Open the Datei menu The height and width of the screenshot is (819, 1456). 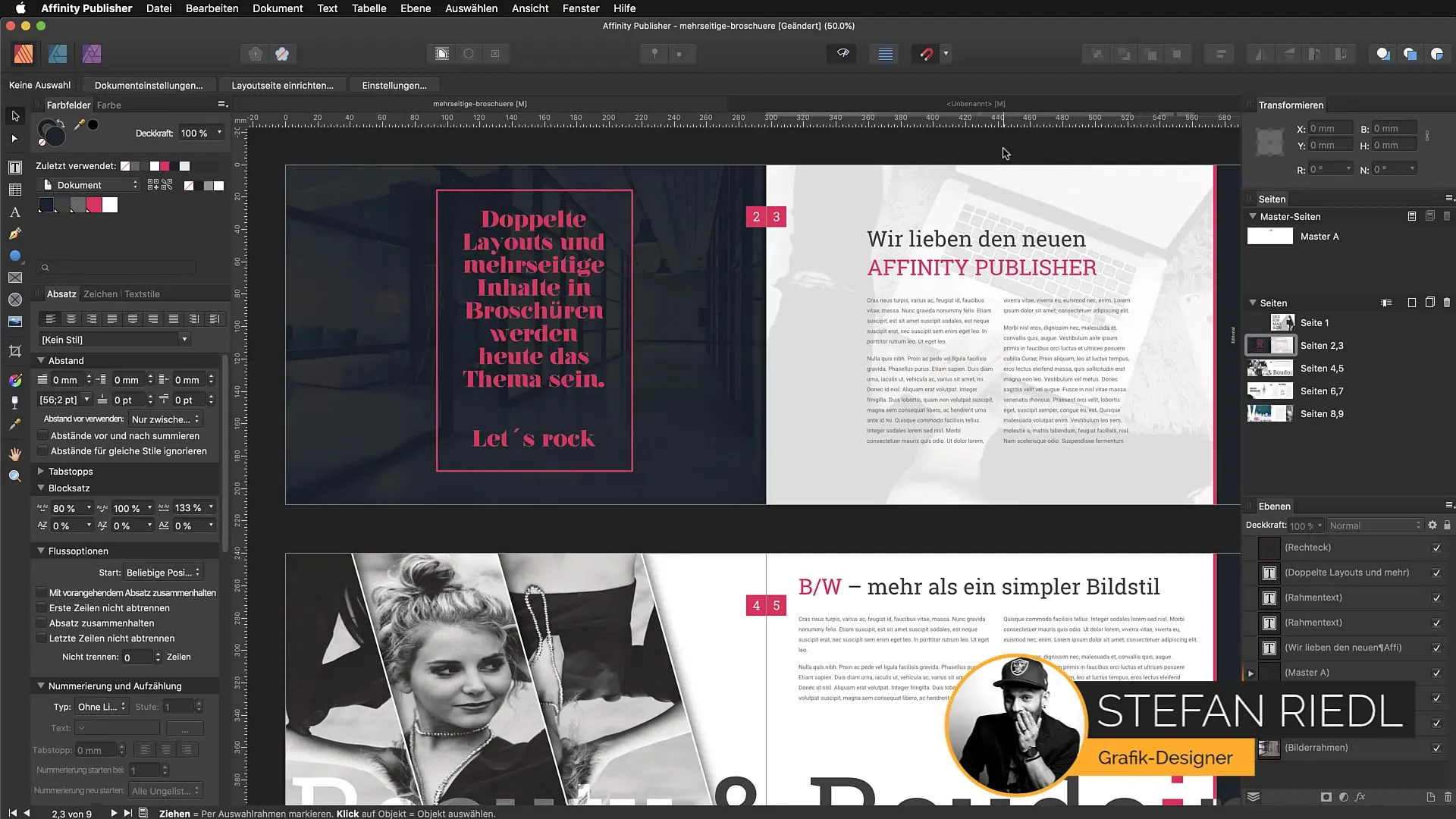(x=158, y=8)
